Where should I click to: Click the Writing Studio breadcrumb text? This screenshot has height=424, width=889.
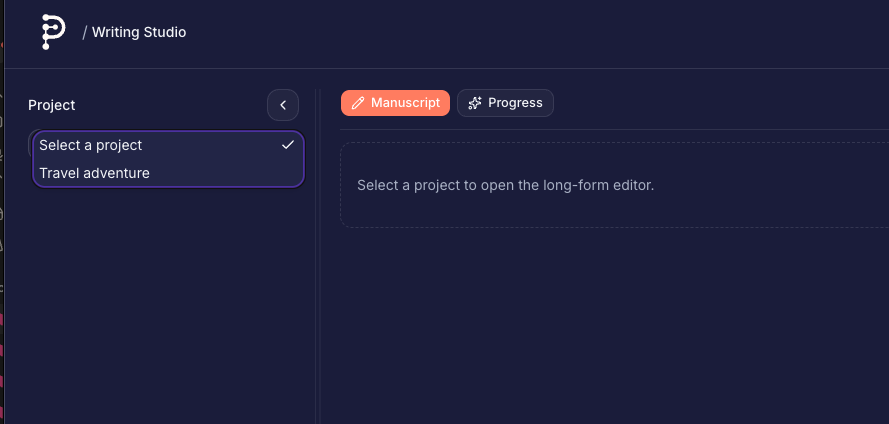(x=139, y=32)
